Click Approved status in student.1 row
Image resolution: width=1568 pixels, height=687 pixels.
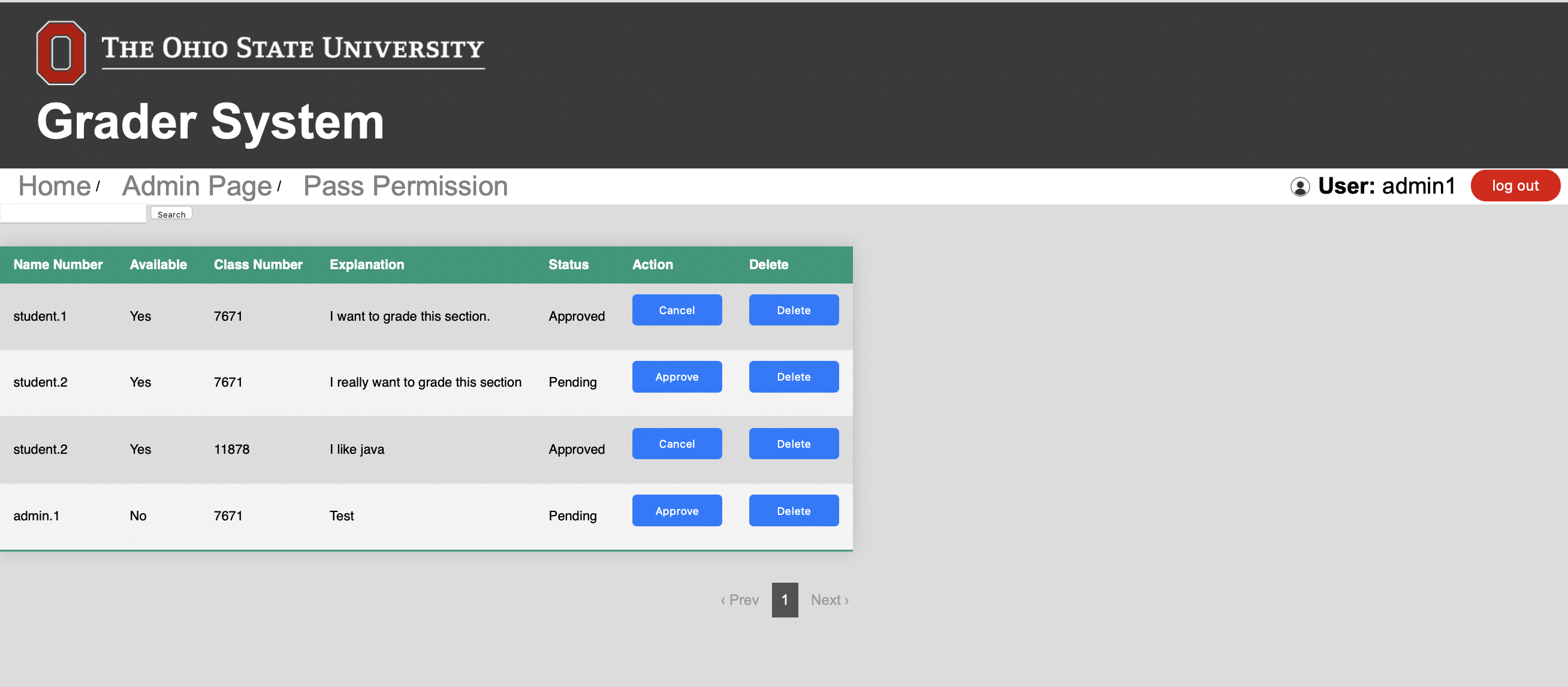point(577,316)
